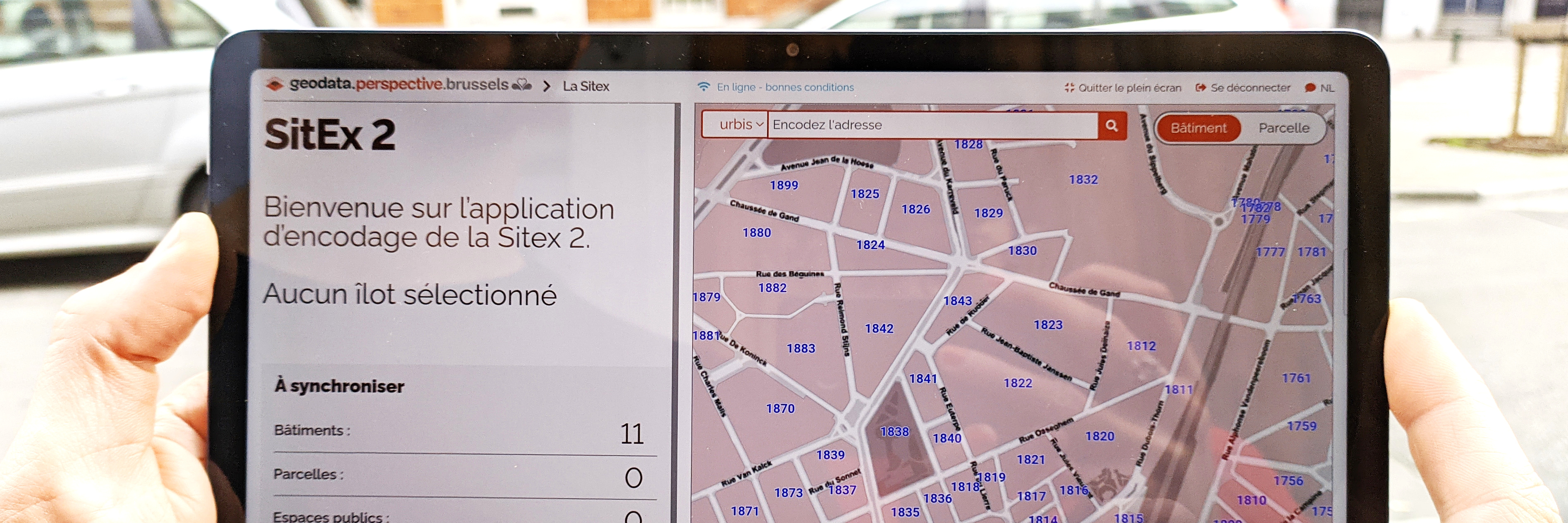Select block 1832 on the map
The height and width of the screenshot is (523, 1568).
[1083, 180]
